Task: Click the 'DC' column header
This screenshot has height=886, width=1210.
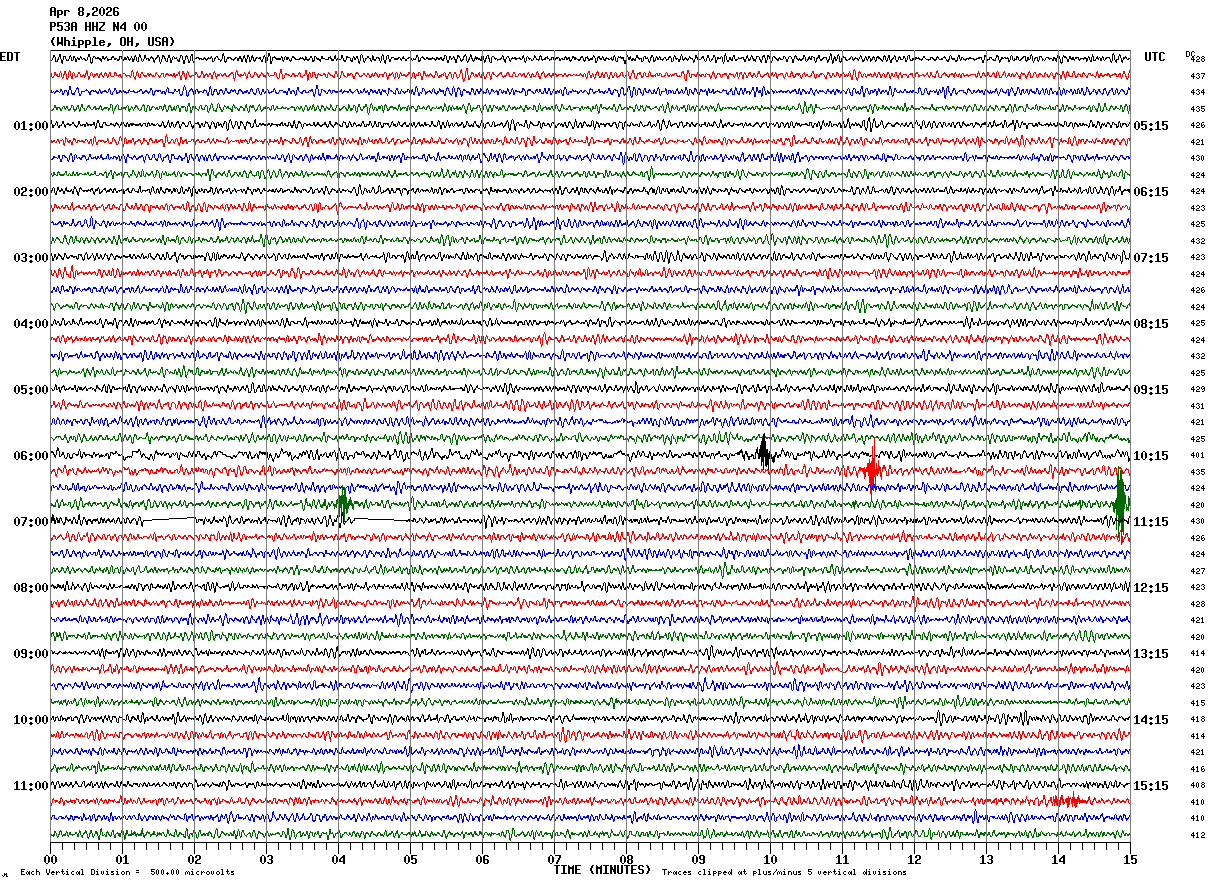Action: pyautogui.click(x=1190, y=54)
